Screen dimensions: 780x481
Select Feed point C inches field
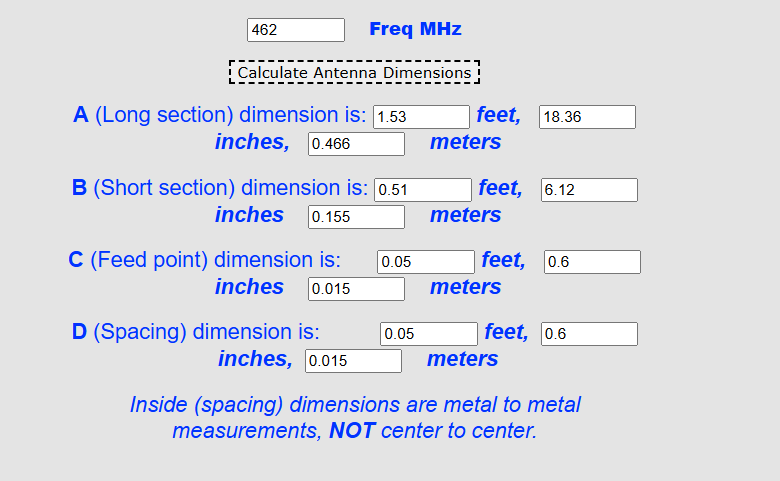point(592,262)
